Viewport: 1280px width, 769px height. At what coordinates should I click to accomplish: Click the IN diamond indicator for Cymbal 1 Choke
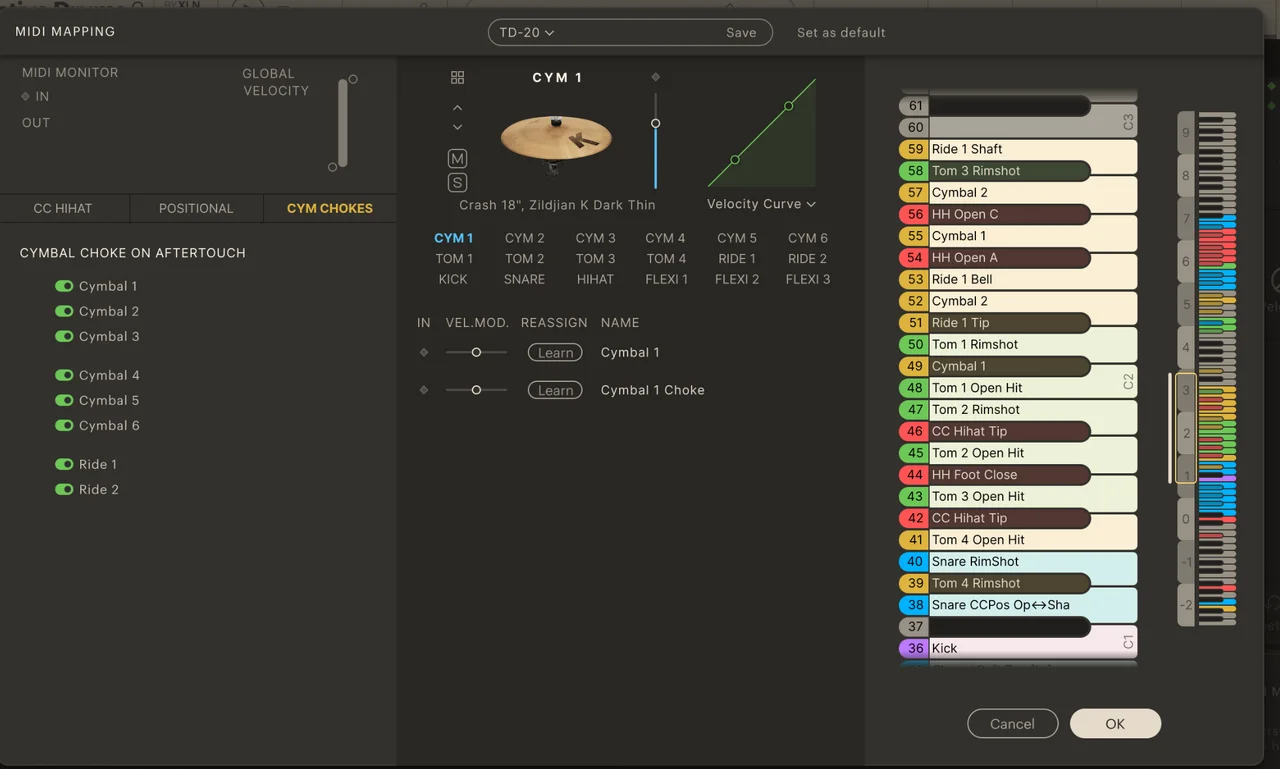[x=424, y=390]
